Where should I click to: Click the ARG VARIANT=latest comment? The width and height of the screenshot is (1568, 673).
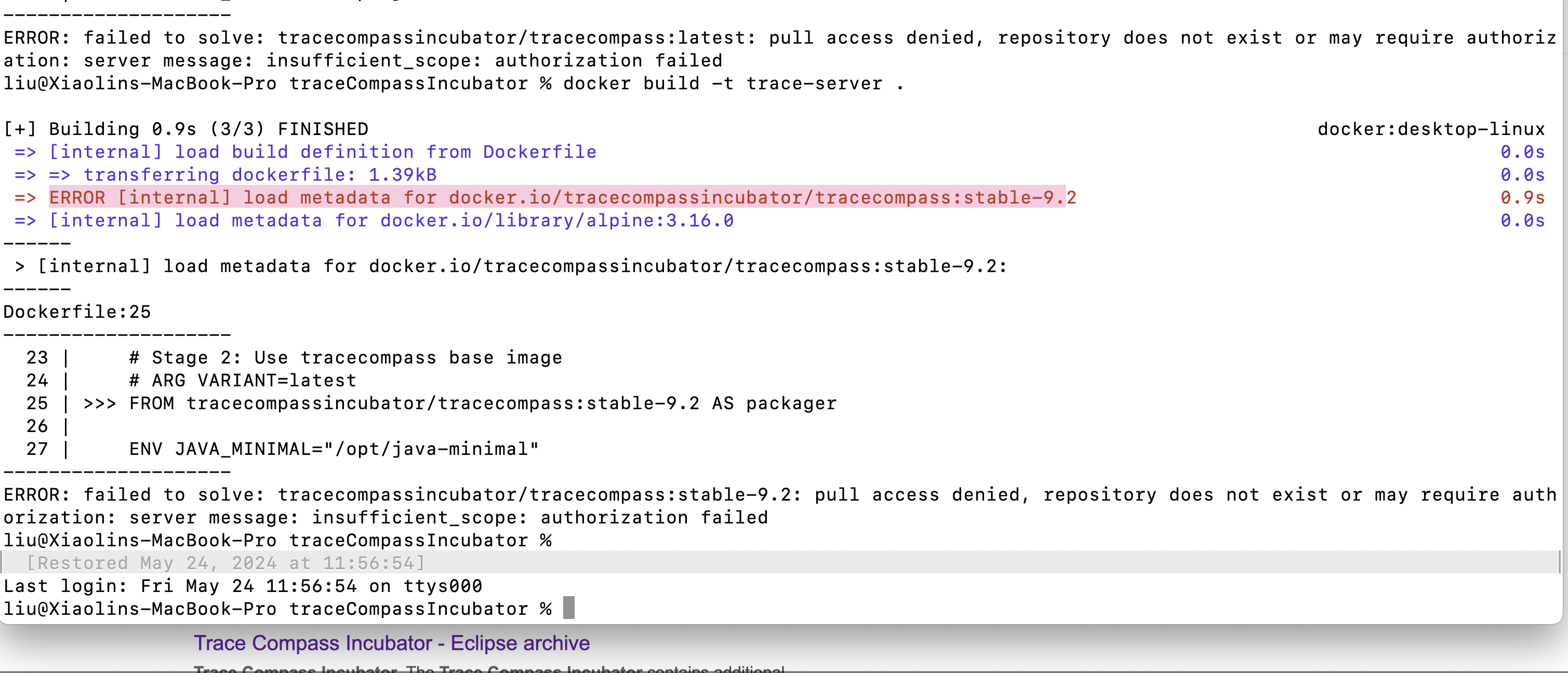tap(242, 380)
